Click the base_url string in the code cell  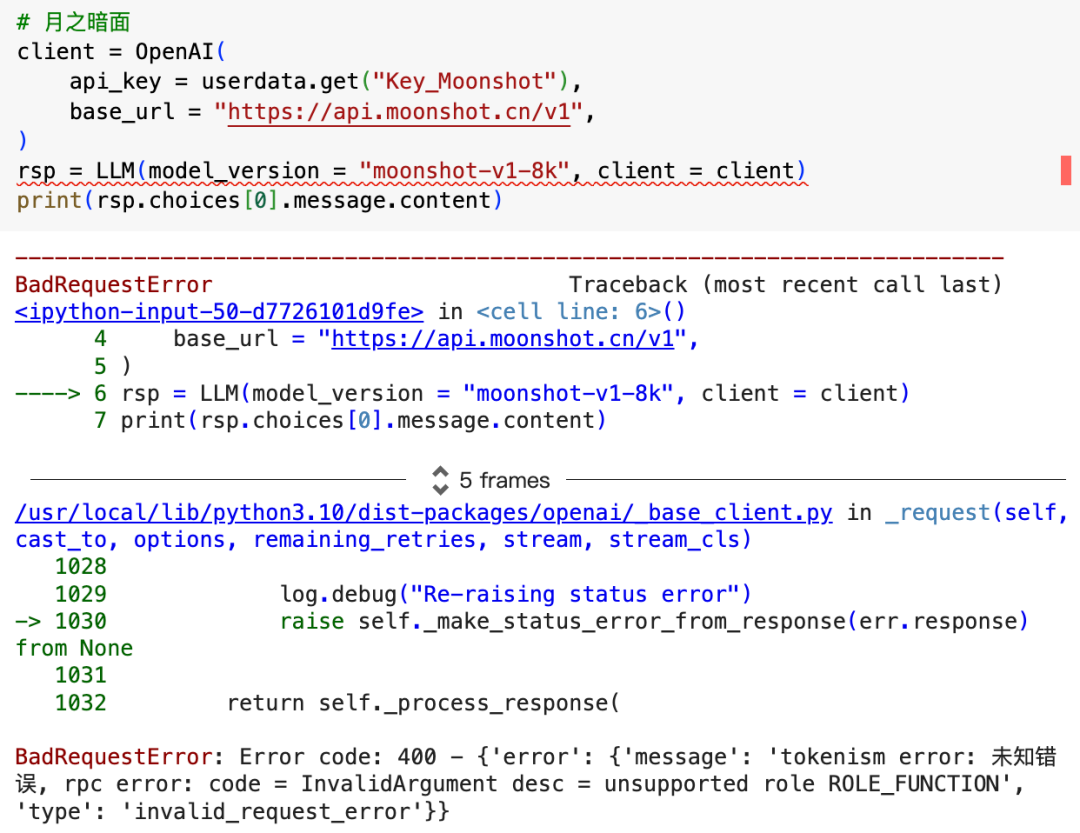click(399, 112)
